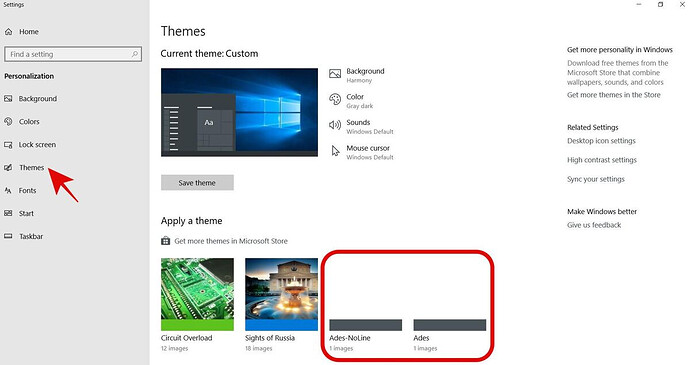
Task: Open the Start settings page
Action: (x=26, y=214)
